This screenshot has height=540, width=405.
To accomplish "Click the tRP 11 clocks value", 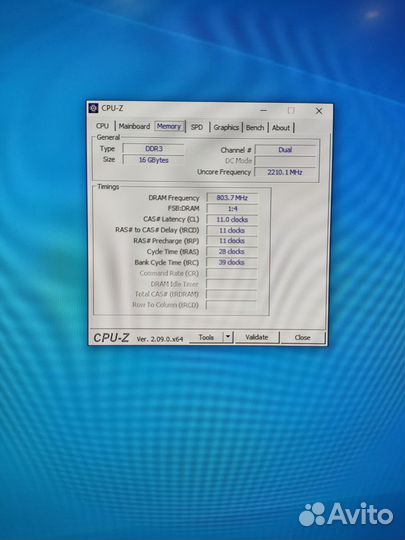I will tap(232, 241).
